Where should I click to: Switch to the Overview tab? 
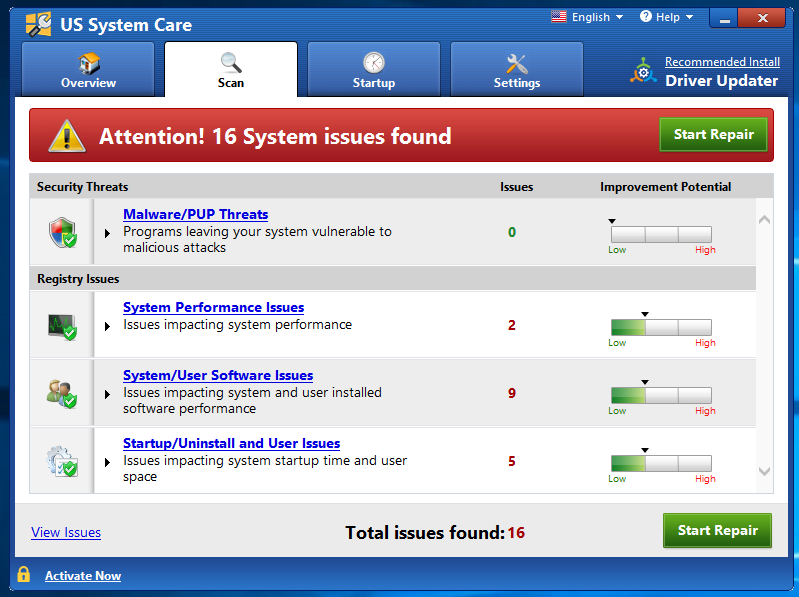tap(88, 69)
